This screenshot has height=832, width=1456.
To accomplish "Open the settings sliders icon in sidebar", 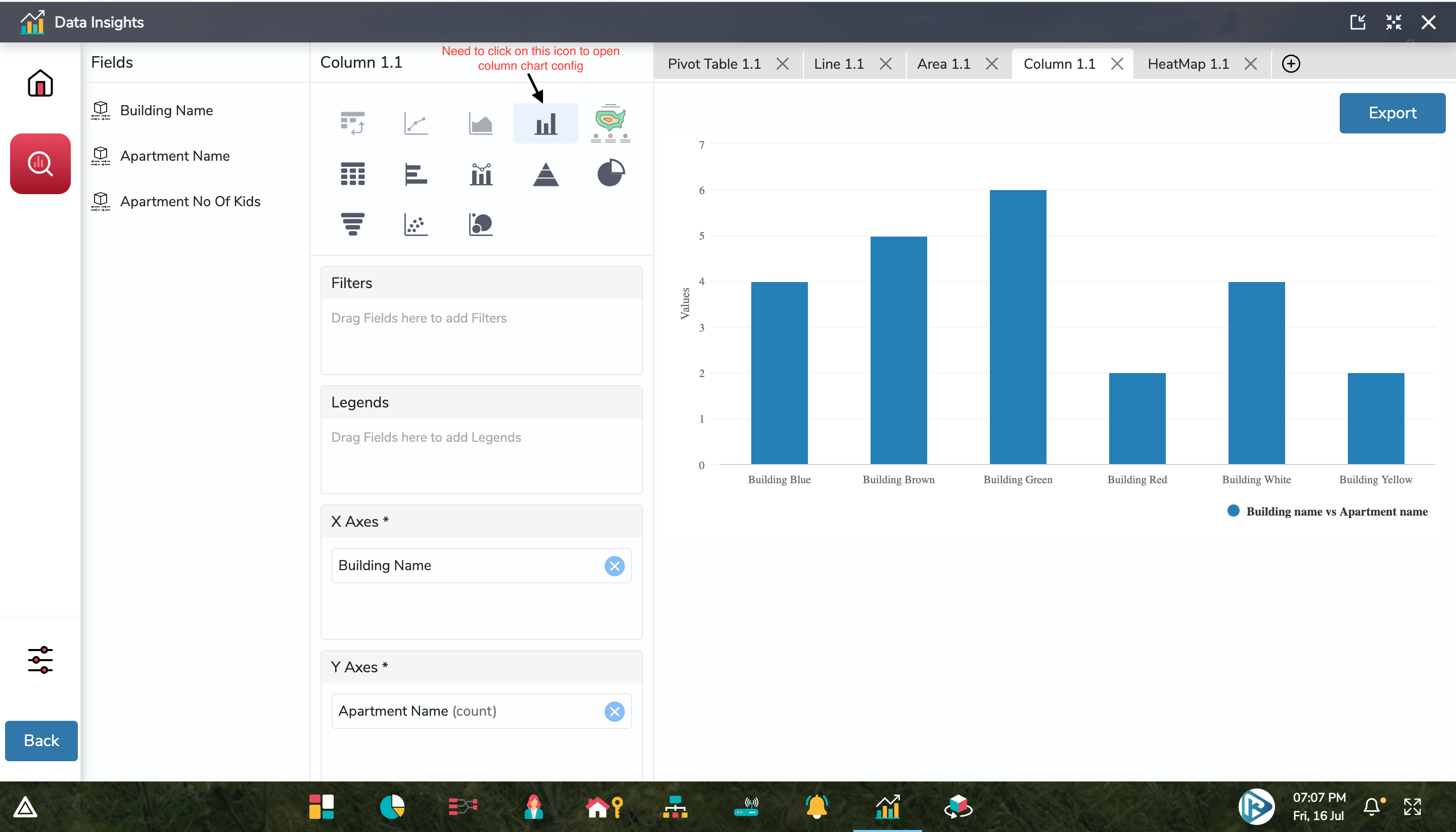I will coord(40,660).
